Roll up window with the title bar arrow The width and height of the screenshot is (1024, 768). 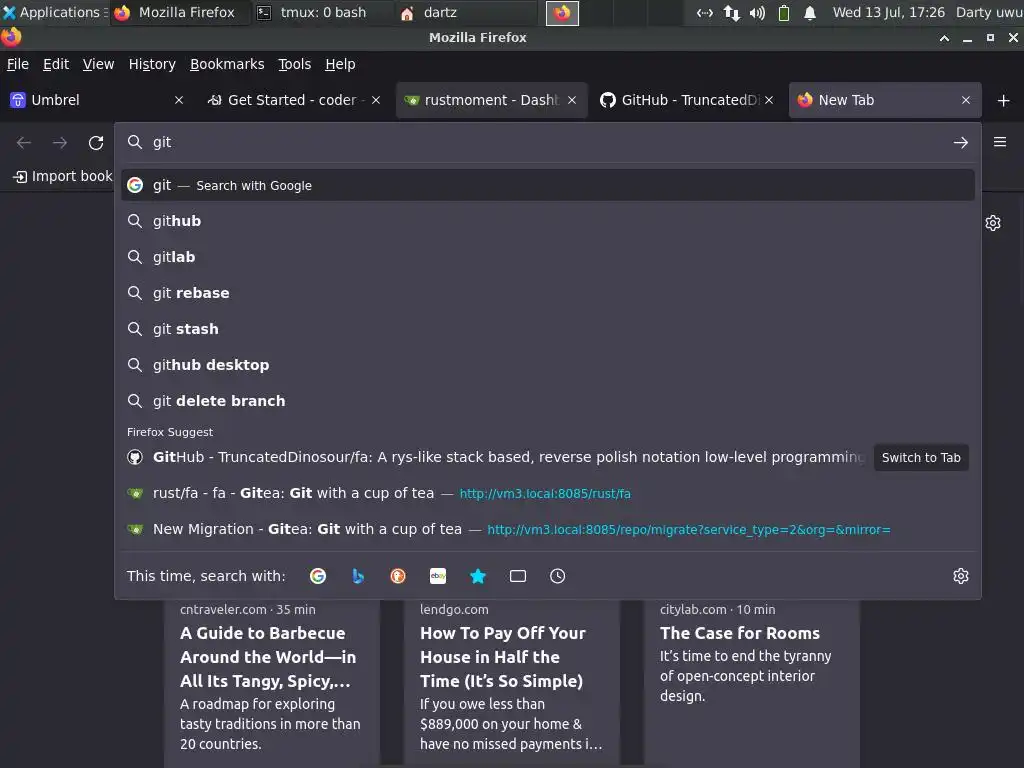tap(944, 38)
